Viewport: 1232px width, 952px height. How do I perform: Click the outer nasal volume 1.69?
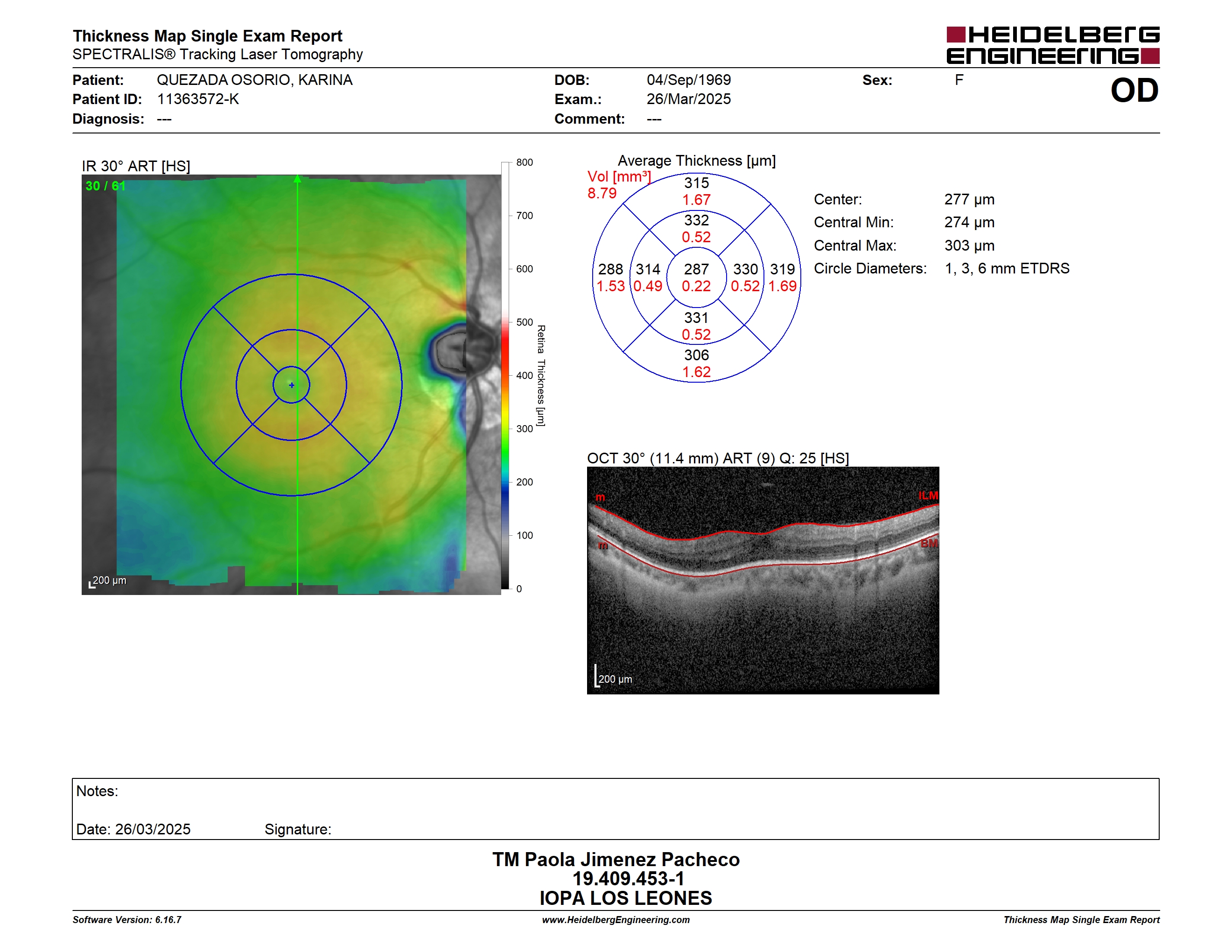coord(783,287)
